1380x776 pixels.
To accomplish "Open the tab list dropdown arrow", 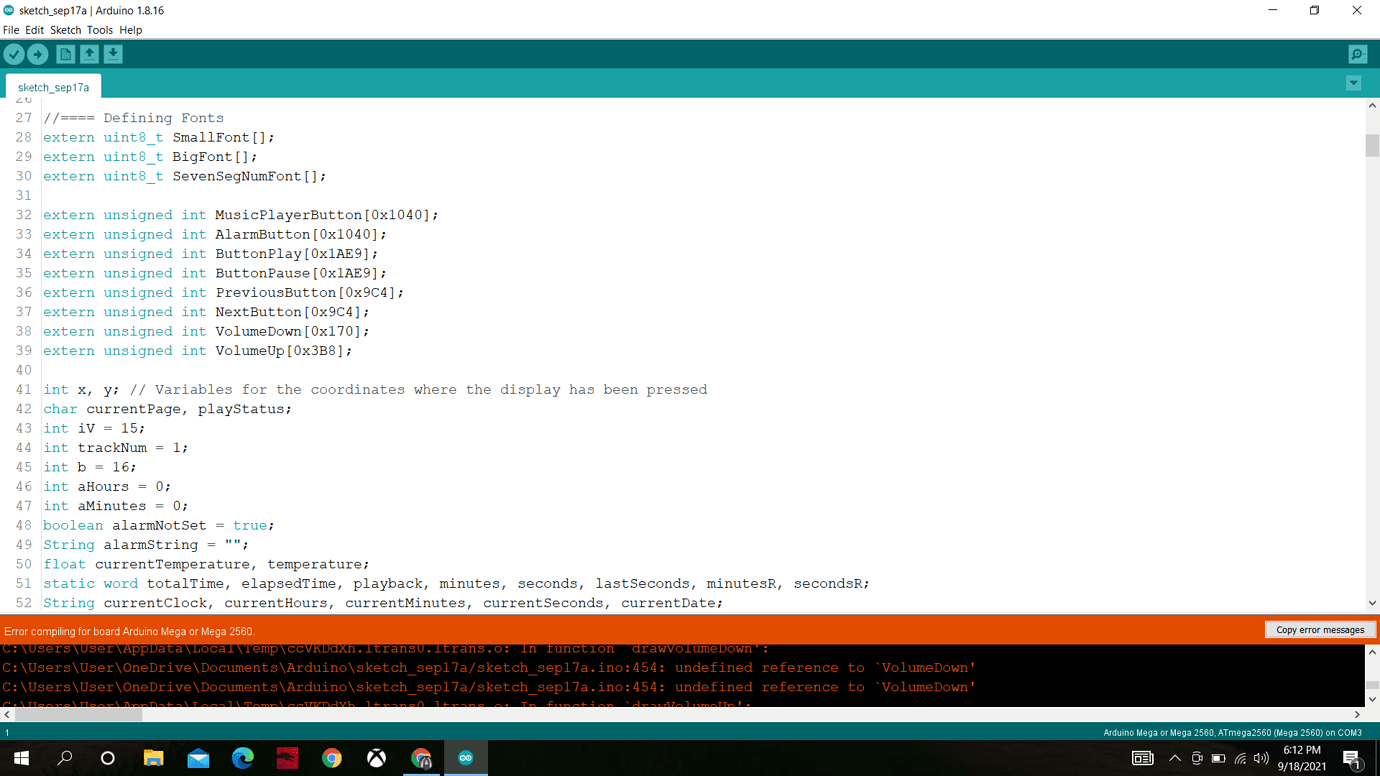I will 1355,82.
